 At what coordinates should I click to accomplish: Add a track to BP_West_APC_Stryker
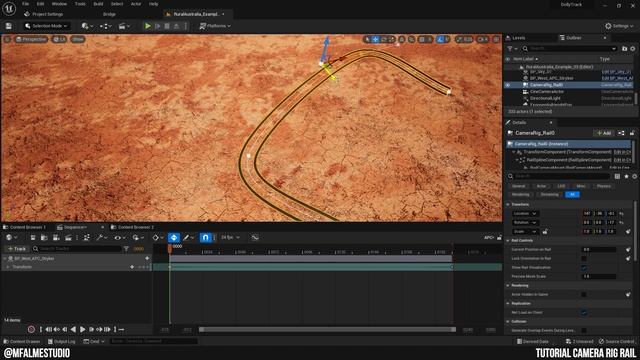coord(147,258)
